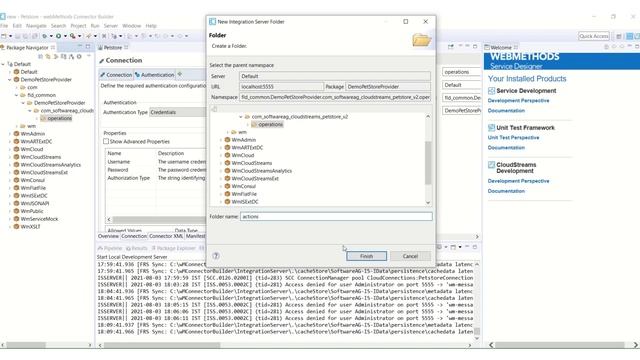Open Unit Test Perspective link
This screenshot has width=640, height=360.
point(513,138)
